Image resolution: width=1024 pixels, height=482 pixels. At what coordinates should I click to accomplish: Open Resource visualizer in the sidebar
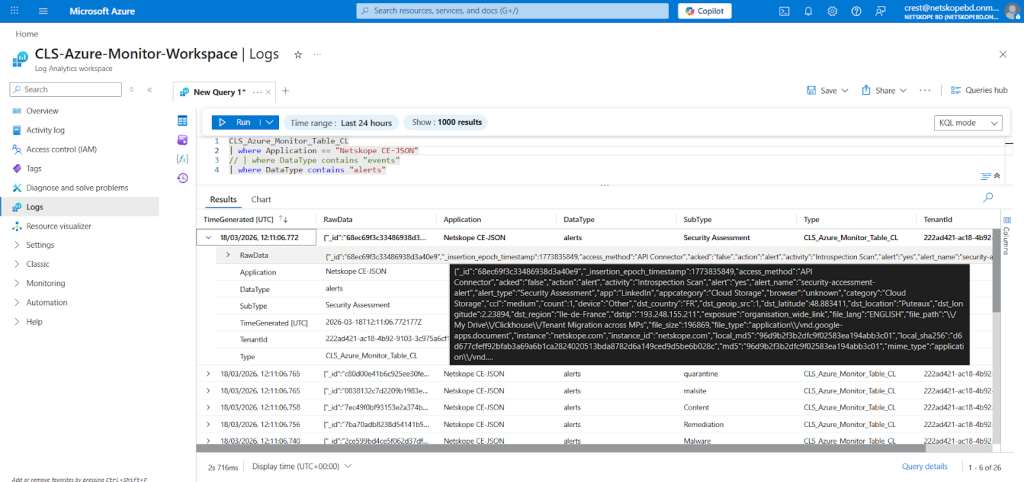coord(58,226)
